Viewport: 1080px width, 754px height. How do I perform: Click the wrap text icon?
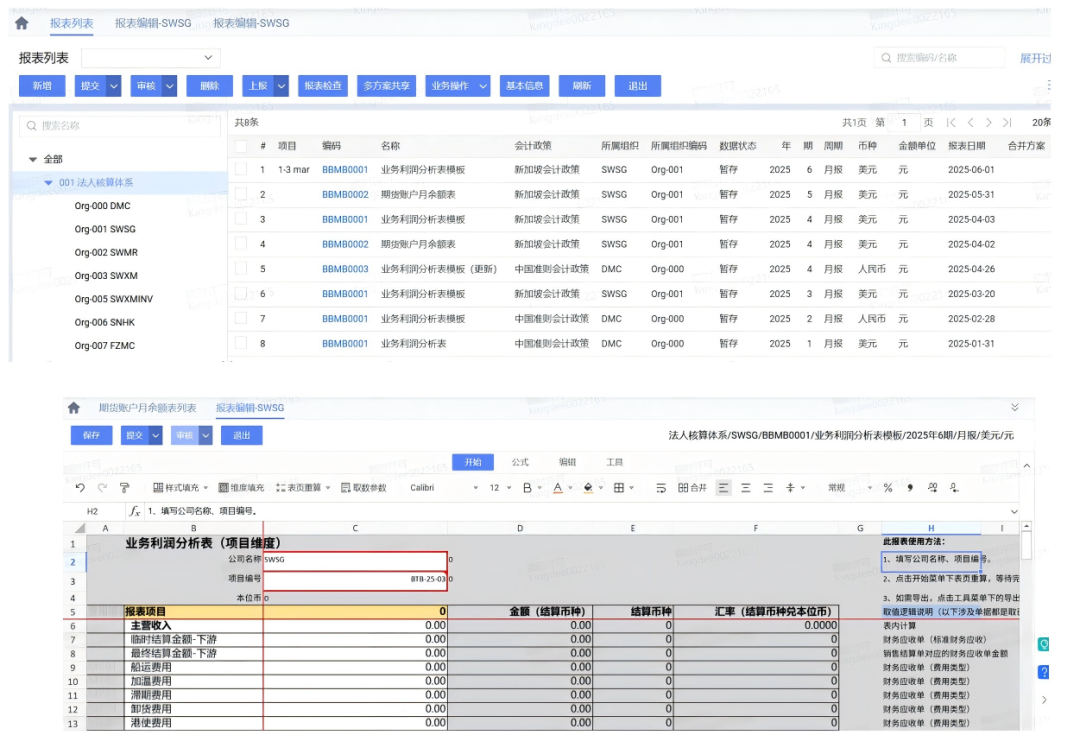coord(661,488)
